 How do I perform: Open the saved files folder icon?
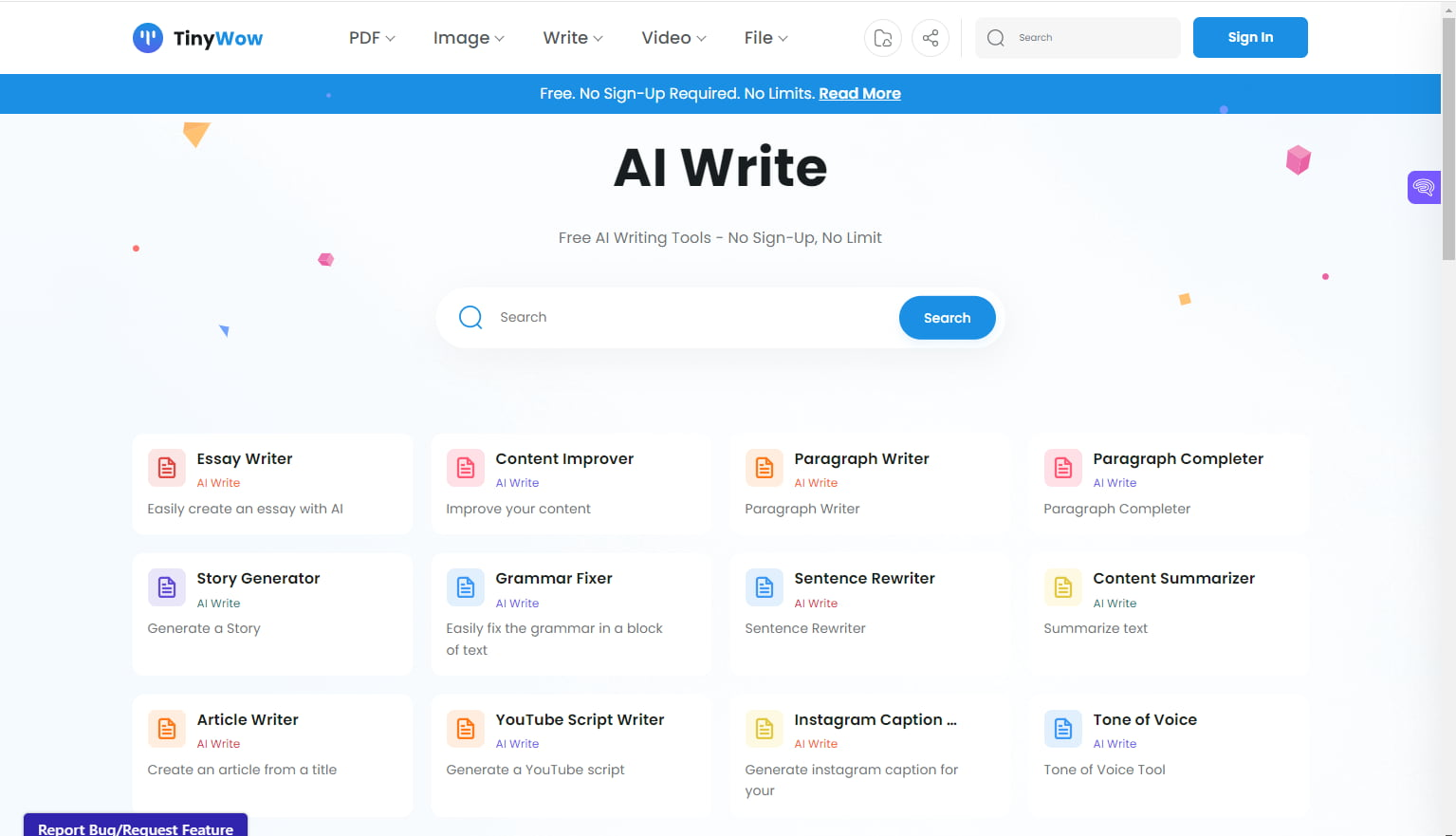point(883,38)
